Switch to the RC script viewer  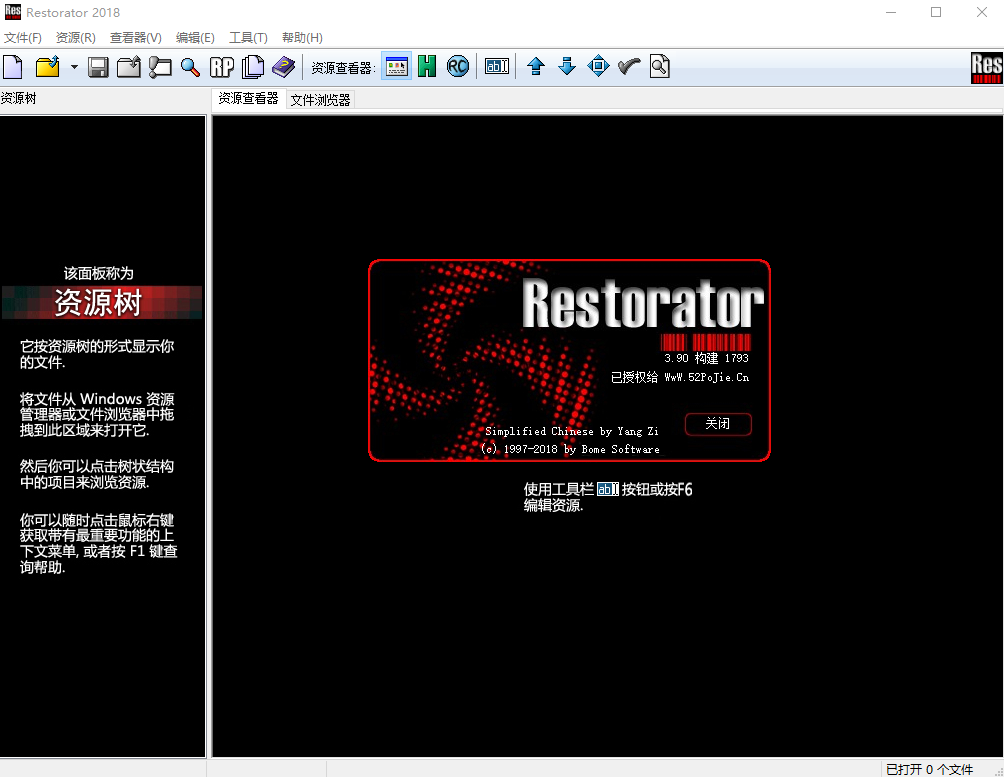click(x=457, y=66)
